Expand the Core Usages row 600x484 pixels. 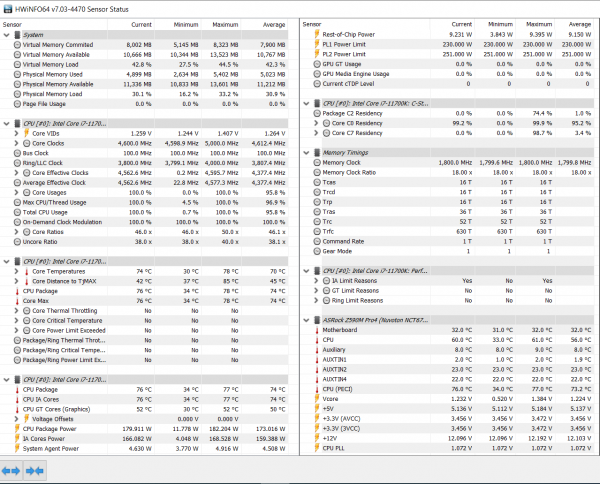[16, 192]
